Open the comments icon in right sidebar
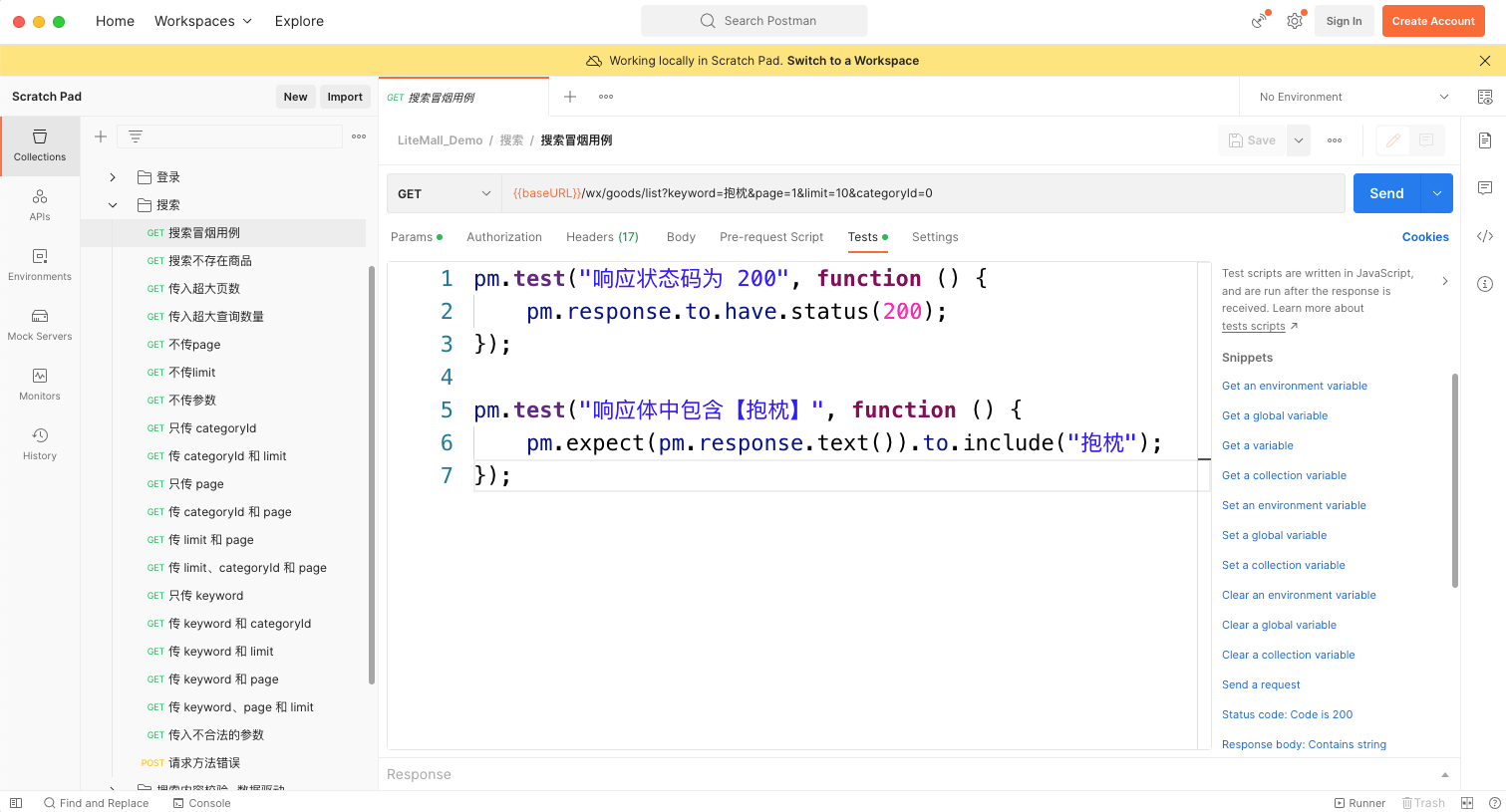1506x812 pixels. (x=1485, y=188)
